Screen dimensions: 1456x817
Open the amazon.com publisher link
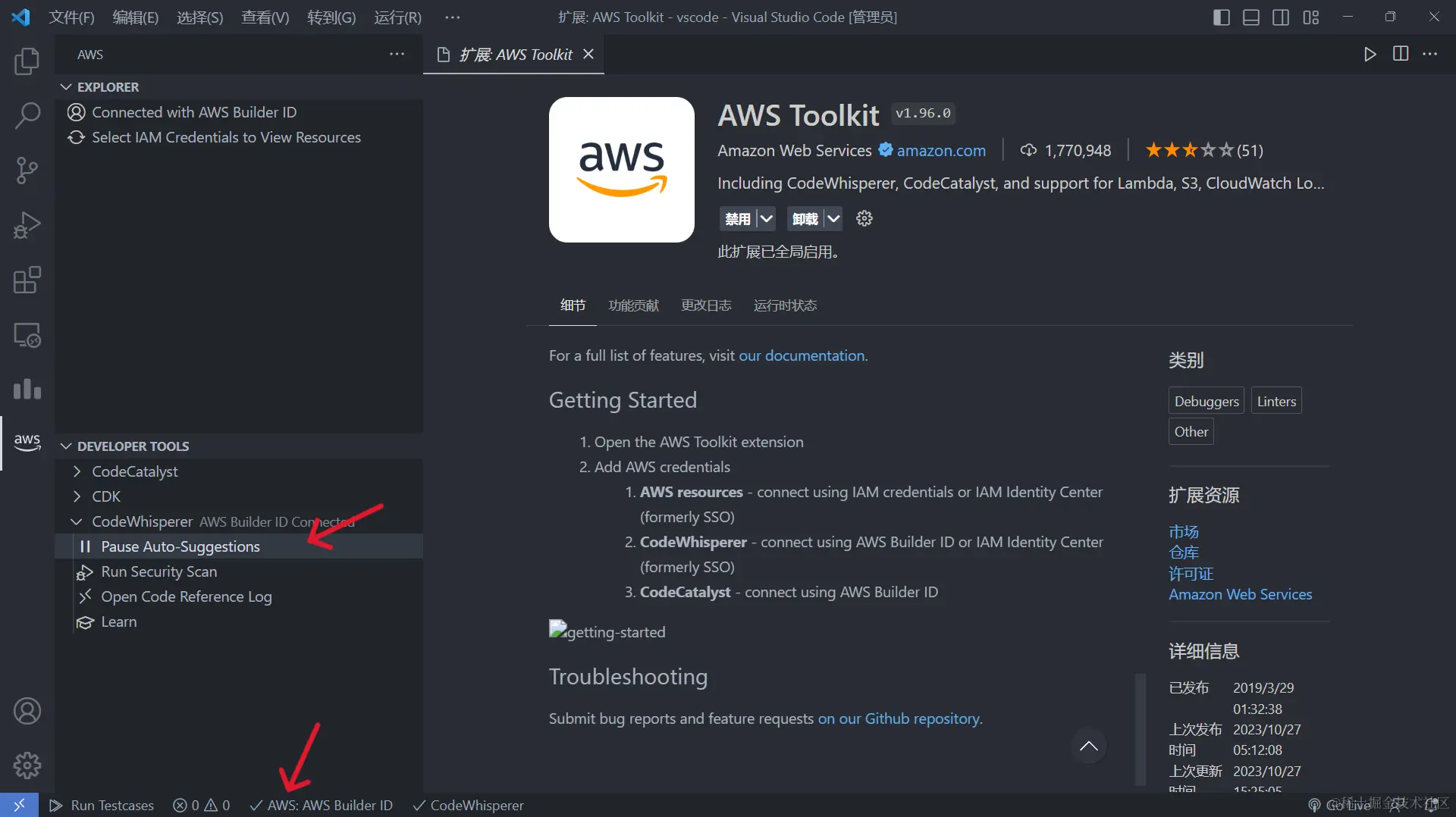pyautogui.click(x=941, y=150)
